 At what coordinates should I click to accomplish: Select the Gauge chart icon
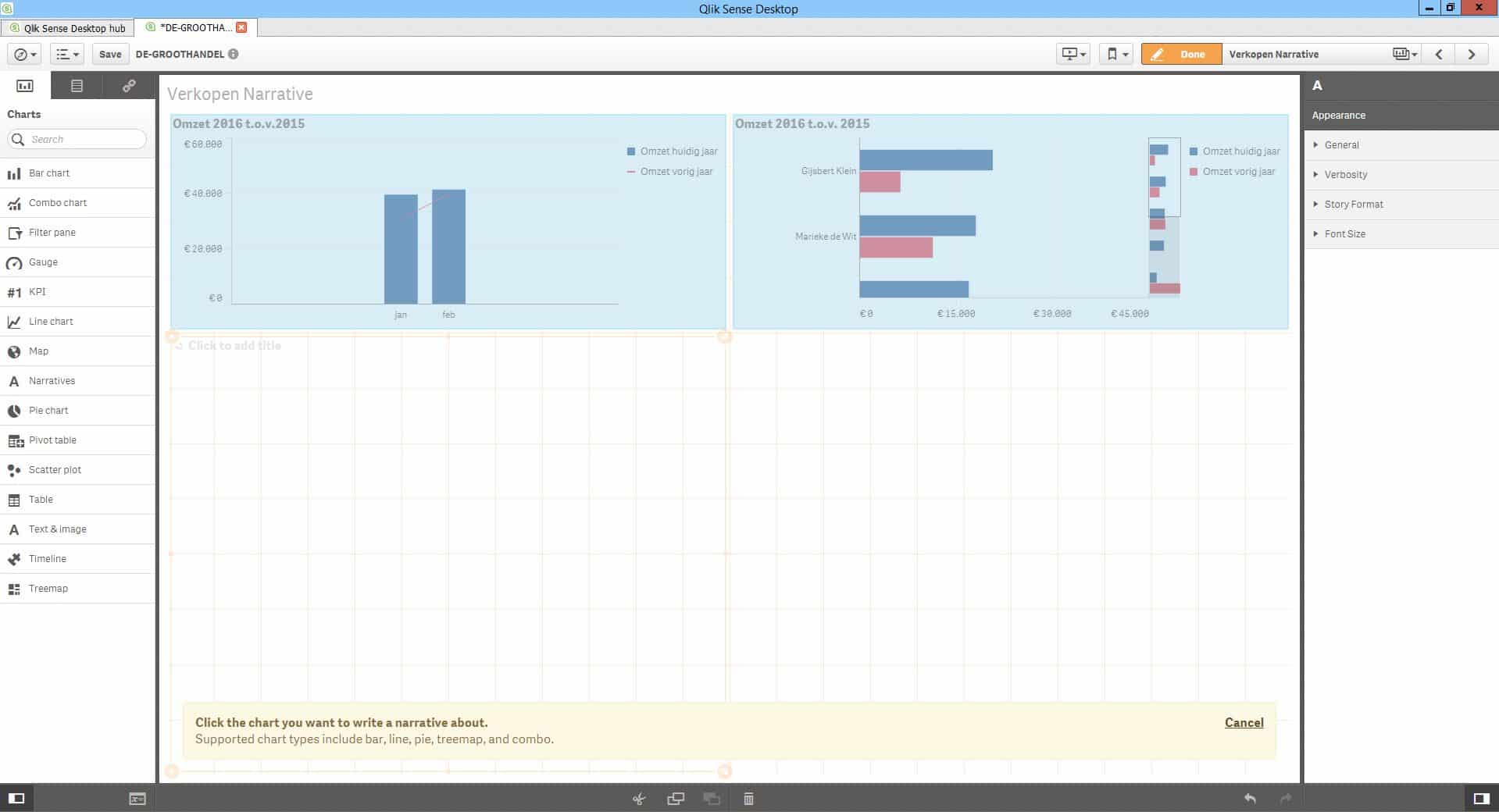[x=14, y=262]
